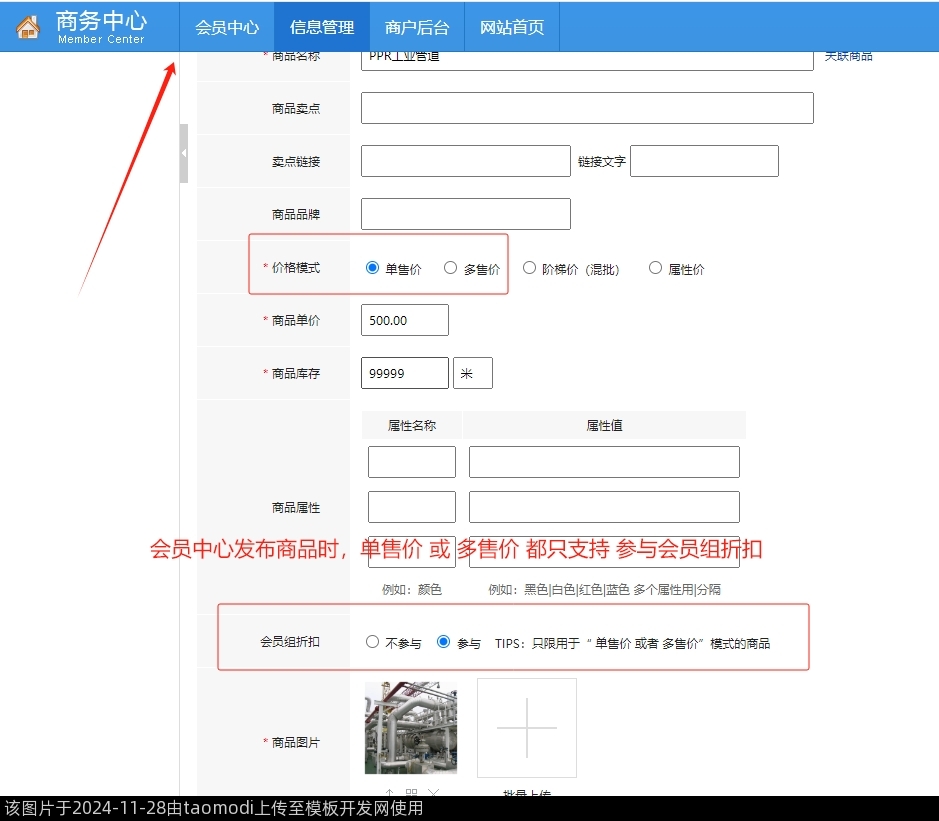The width and height of the screenshot is (939, 821).
Task: Open 网站首页 from the top navigation
Action: (x=512, y=27)
